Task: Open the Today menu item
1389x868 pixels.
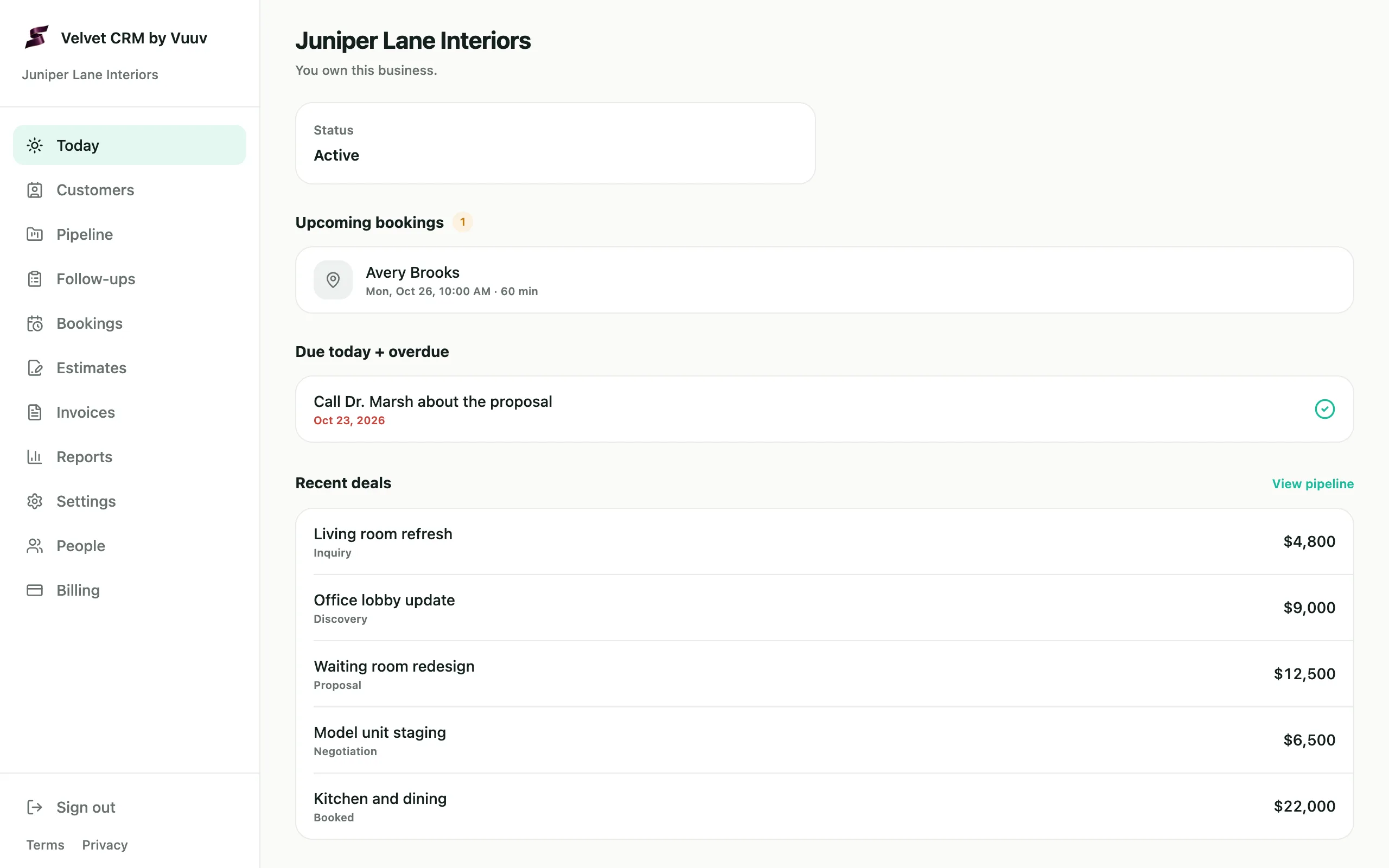Action: [x=130, y=145]
